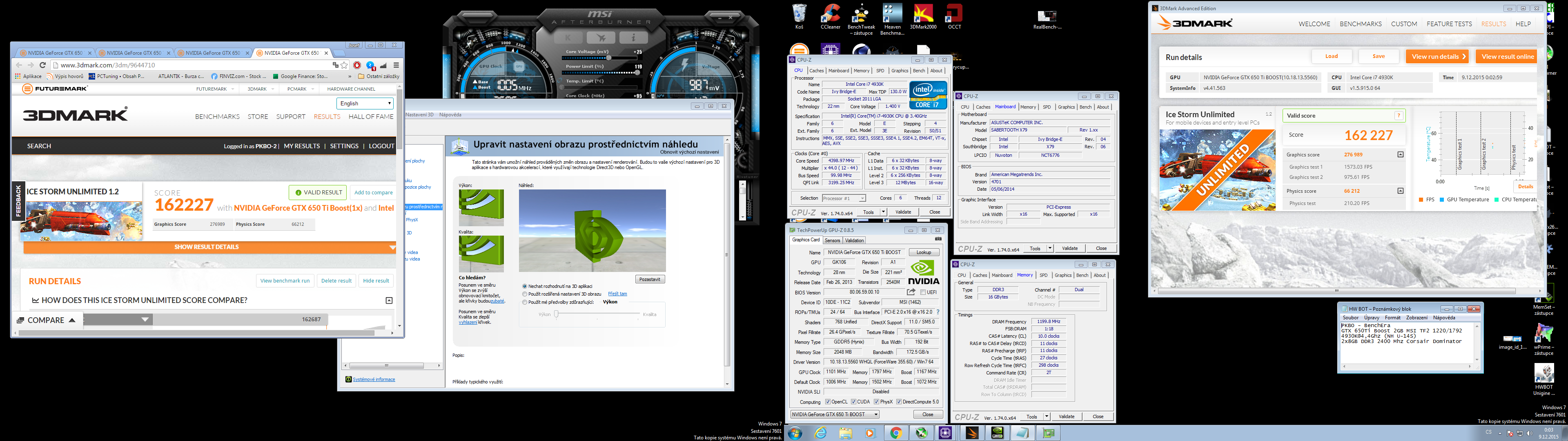Image resolution: width=1568 pixels, height=441 pixels.
Task: Open the Windows Start button
Action: [x=794, y=433]
